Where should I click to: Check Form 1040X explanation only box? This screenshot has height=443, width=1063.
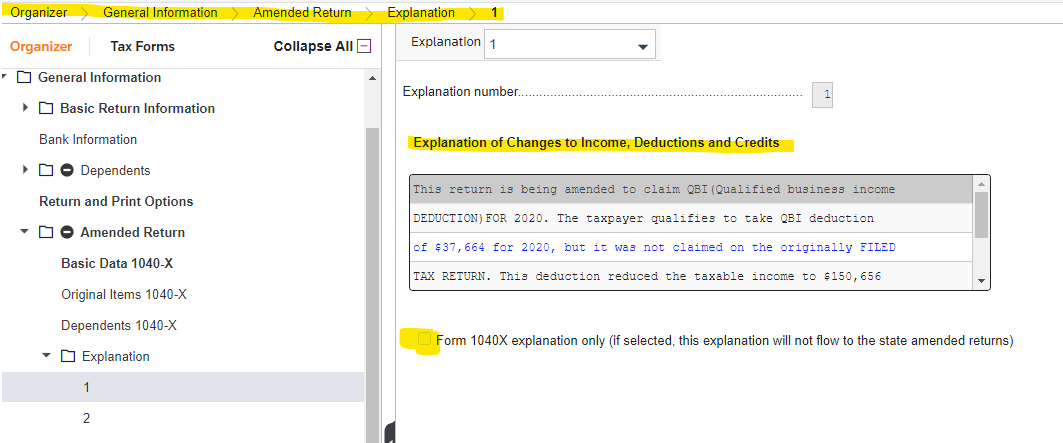[x=424, y=339]
